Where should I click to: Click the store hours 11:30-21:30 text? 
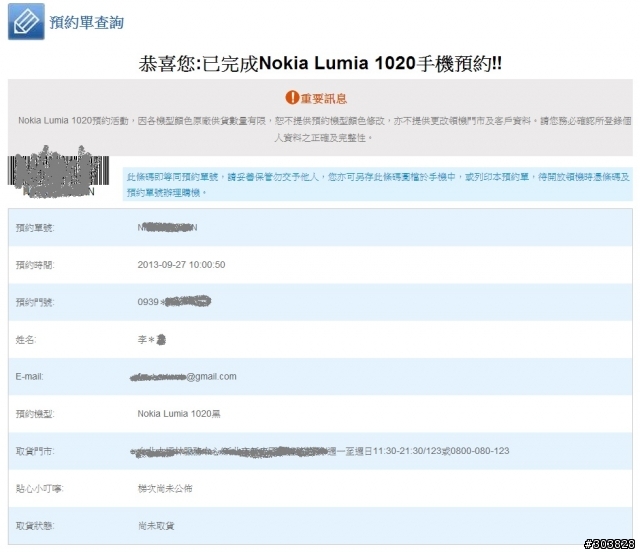pos(418,451)
